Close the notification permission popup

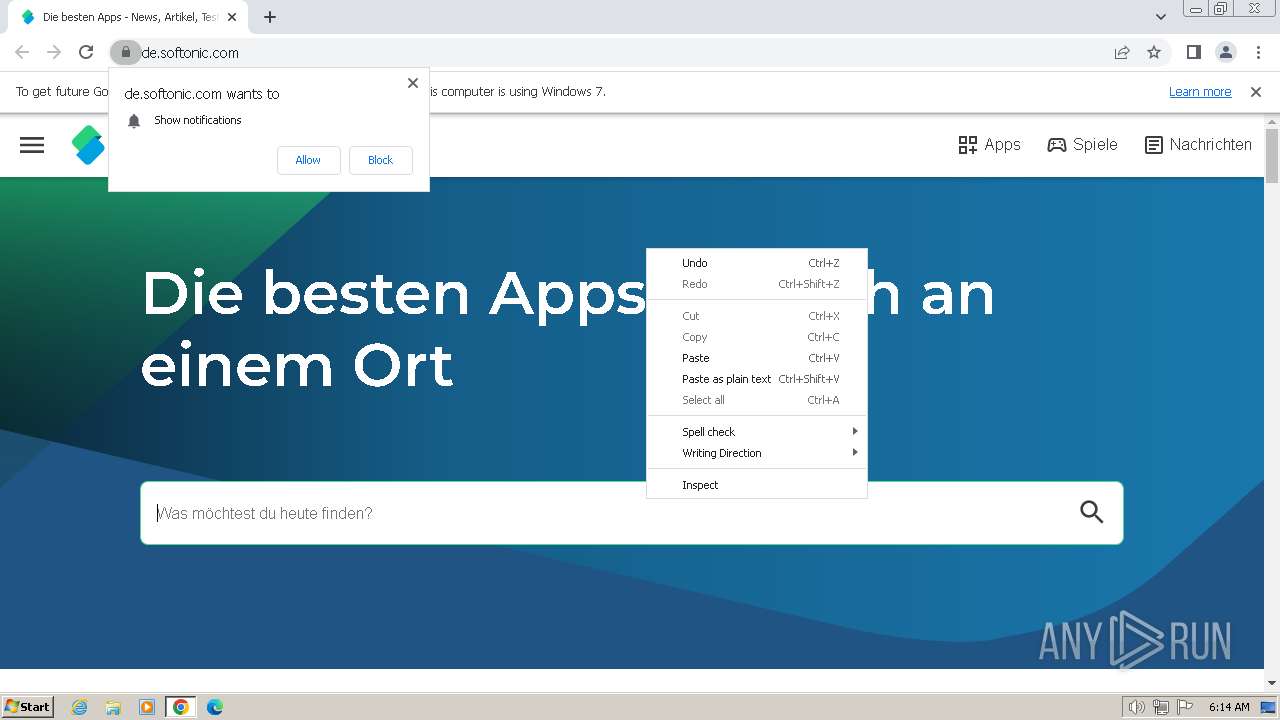413,83
